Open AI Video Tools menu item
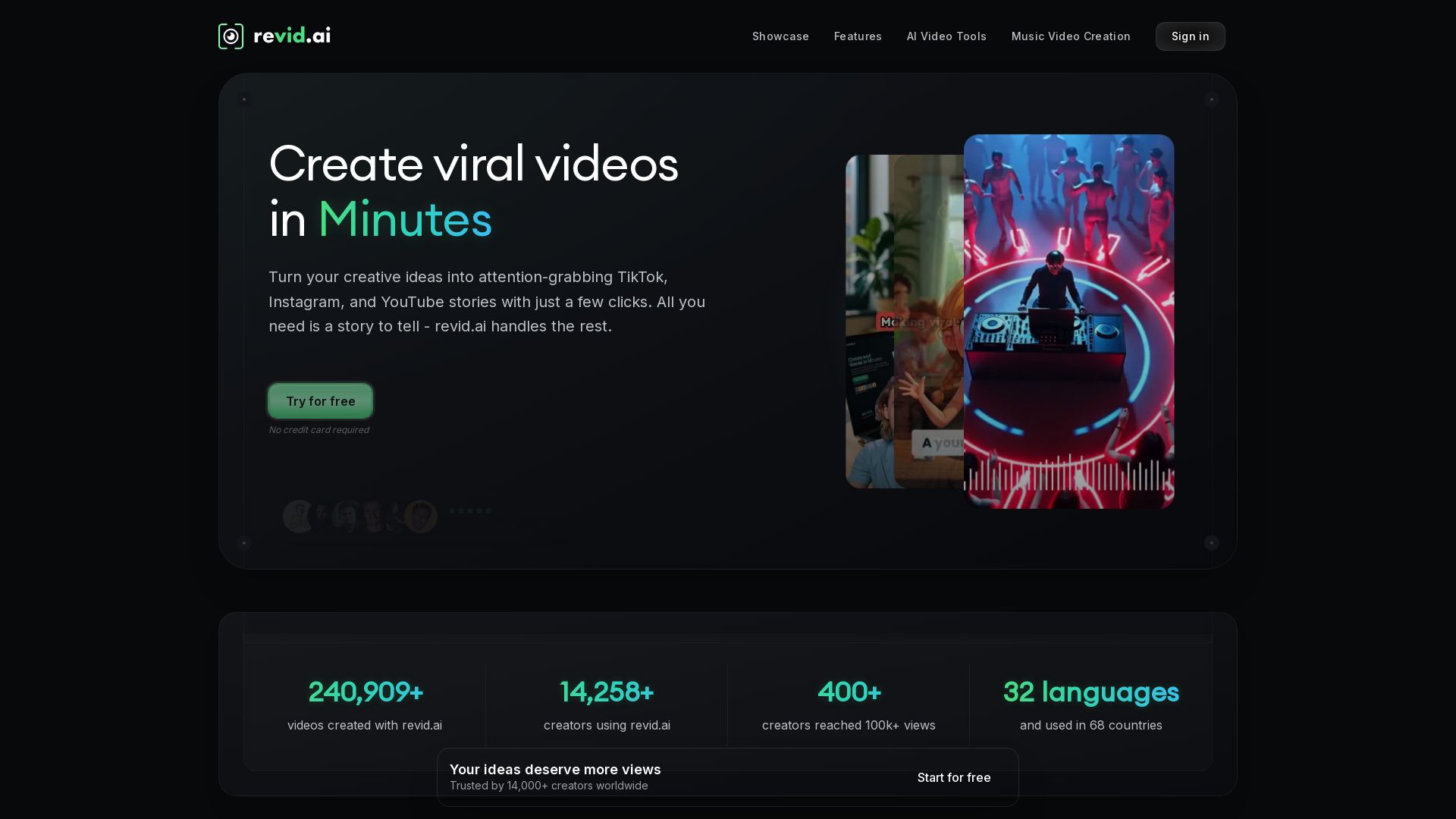1456x819 pixels. 946,36
